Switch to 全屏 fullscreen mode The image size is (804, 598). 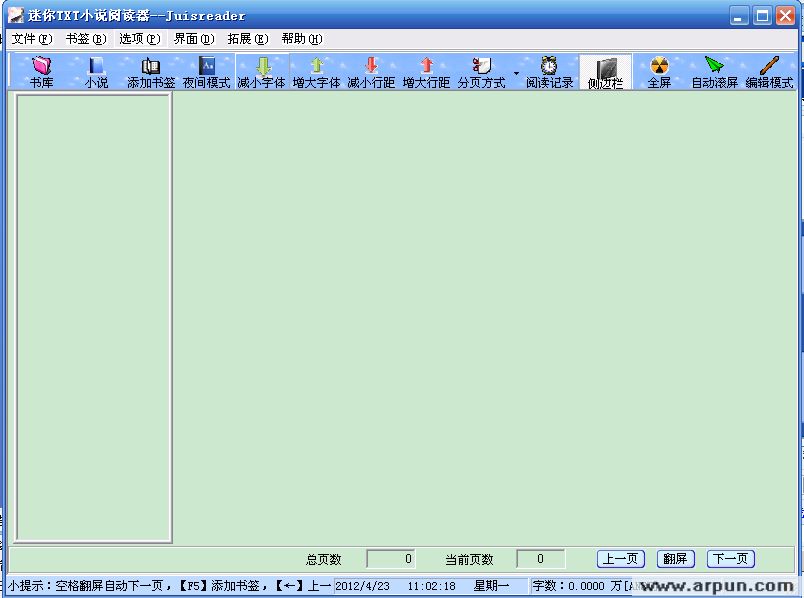click(x=659, y=72)
